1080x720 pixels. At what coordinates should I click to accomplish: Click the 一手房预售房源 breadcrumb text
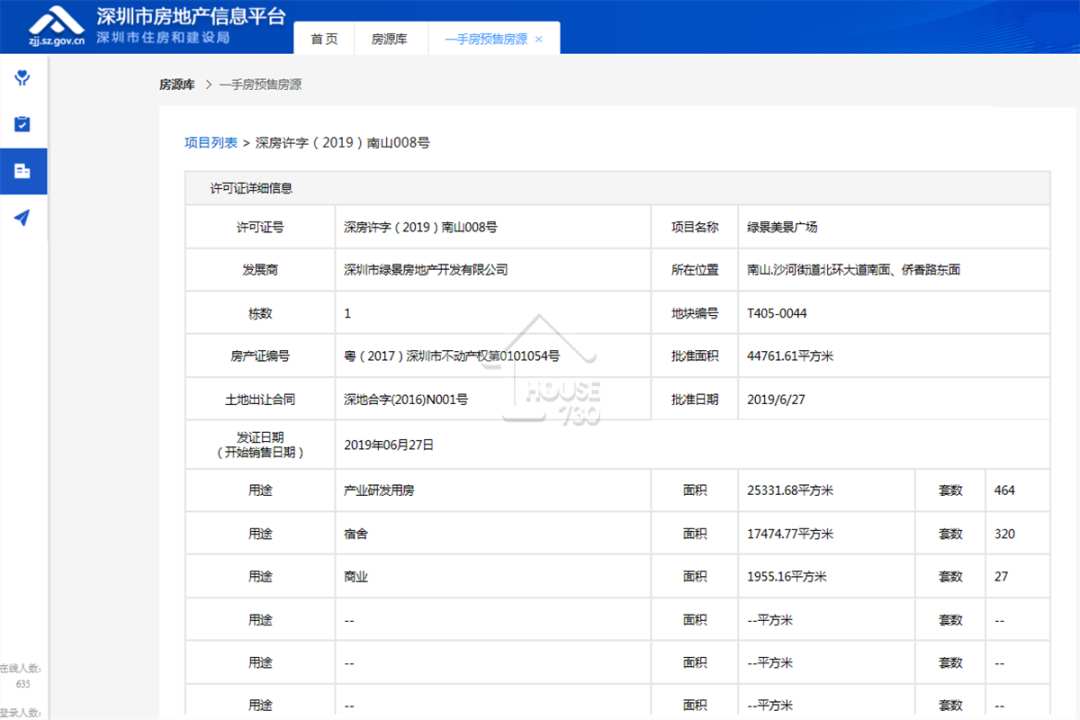click(x=260, y=85)
